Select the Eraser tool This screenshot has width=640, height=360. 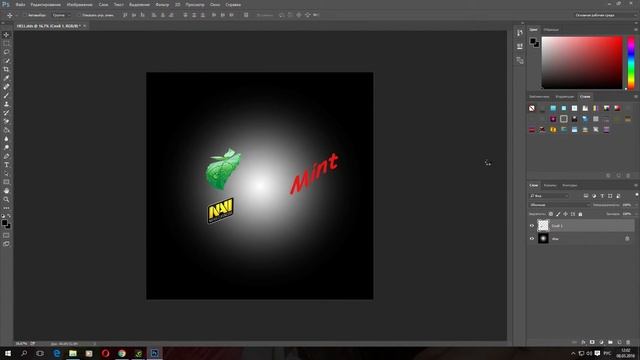point(6,121)
